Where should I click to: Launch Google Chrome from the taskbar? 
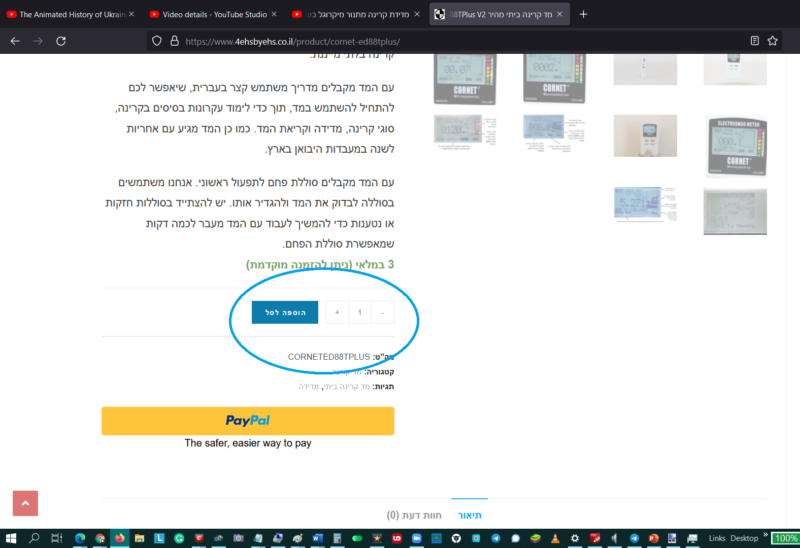[100, 538]
